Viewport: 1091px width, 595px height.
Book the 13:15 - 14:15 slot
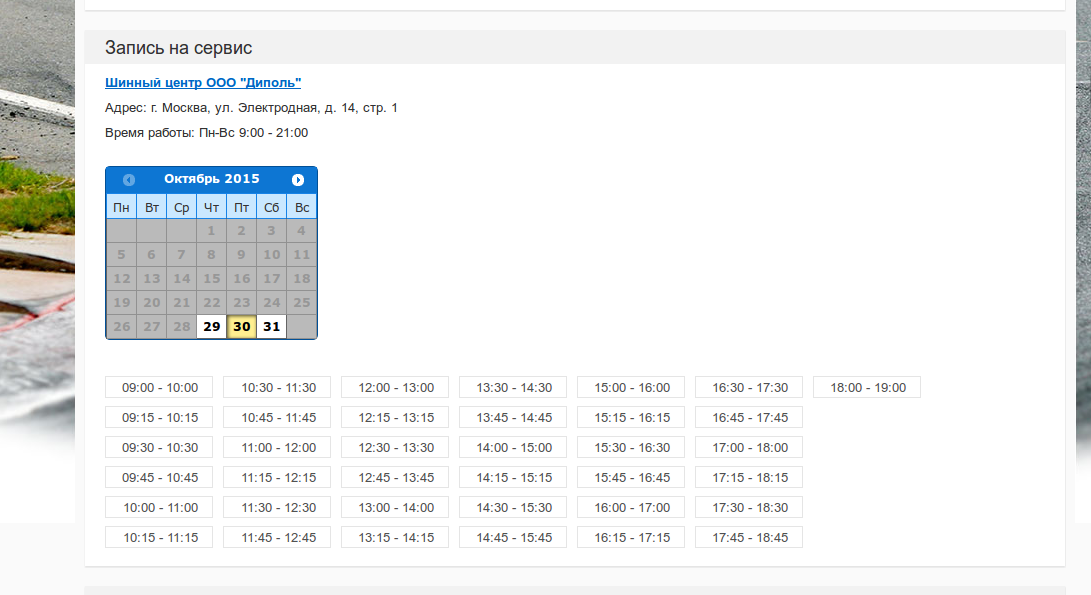pyautogui.click(x=395, y=537)
